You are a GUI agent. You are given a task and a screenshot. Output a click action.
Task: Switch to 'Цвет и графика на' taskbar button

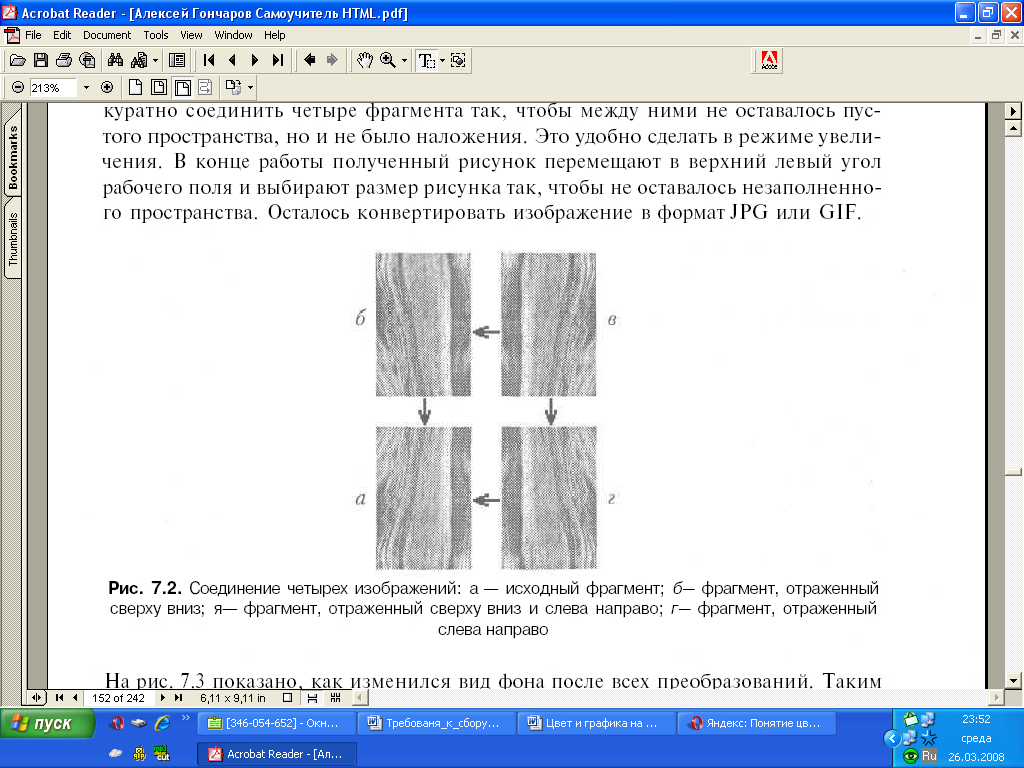(597, 724)
